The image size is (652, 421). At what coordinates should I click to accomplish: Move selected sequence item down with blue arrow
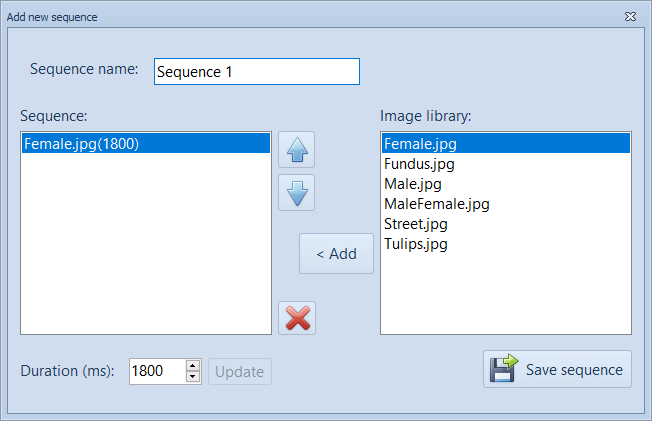296,192
